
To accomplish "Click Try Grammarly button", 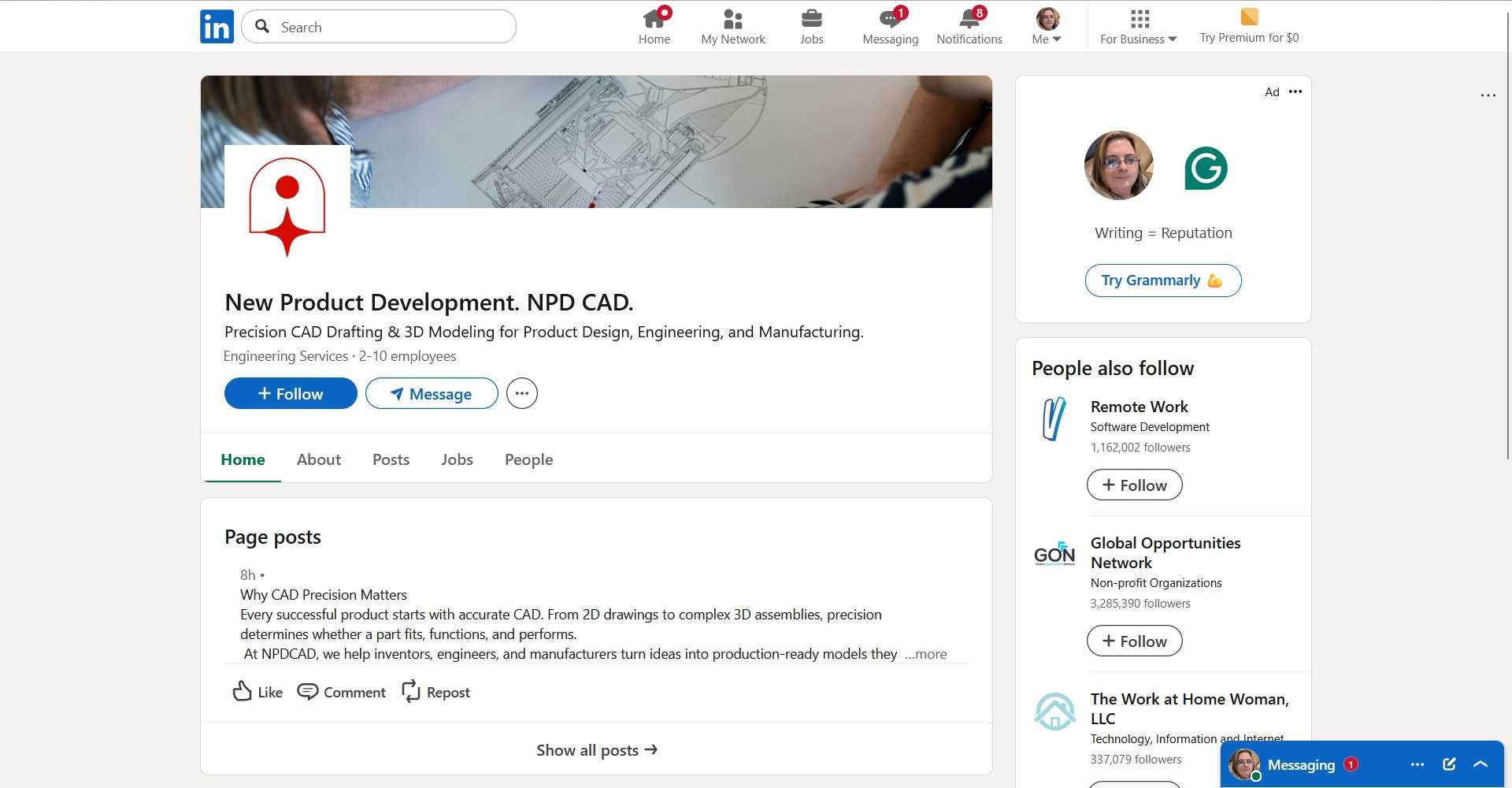I will click(1162, 280).
